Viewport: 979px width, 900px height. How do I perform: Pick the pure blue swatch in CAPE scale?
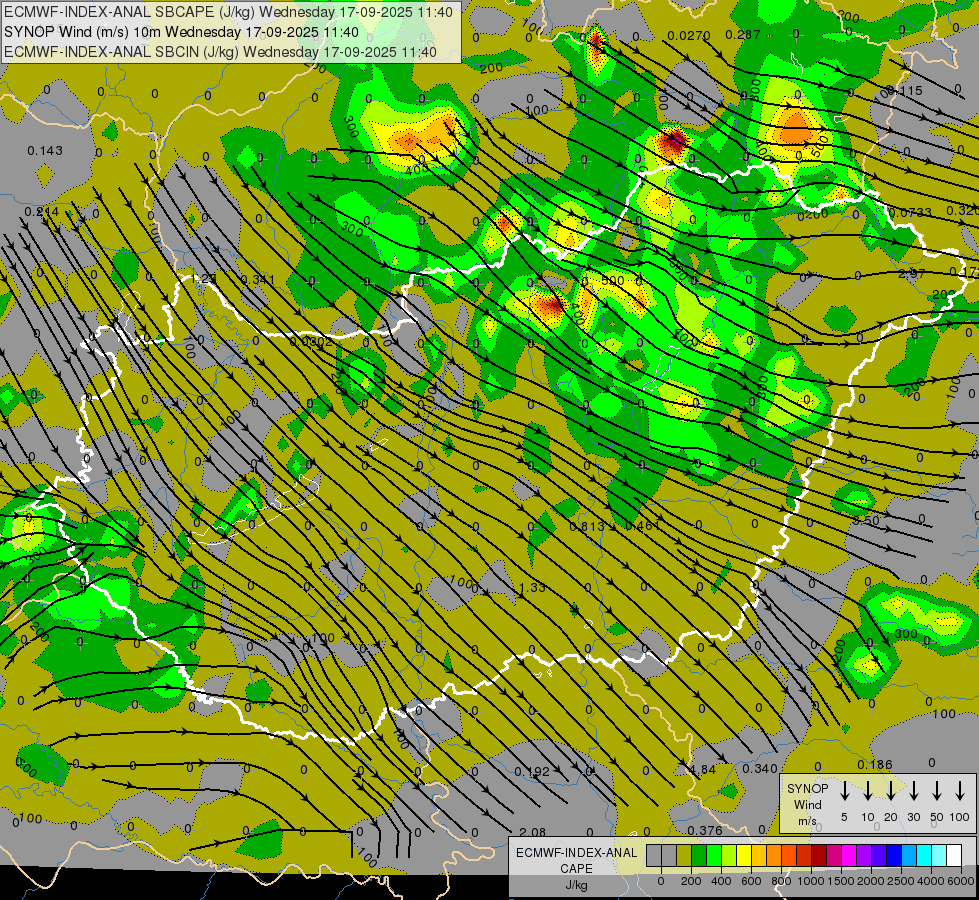pos(893,856)
